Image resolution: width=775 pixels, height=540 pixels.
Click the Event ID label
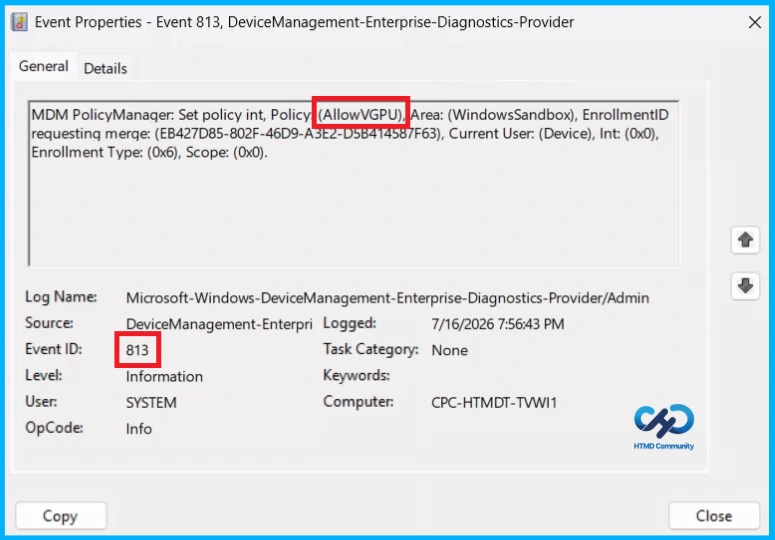[x=53, y=349]
